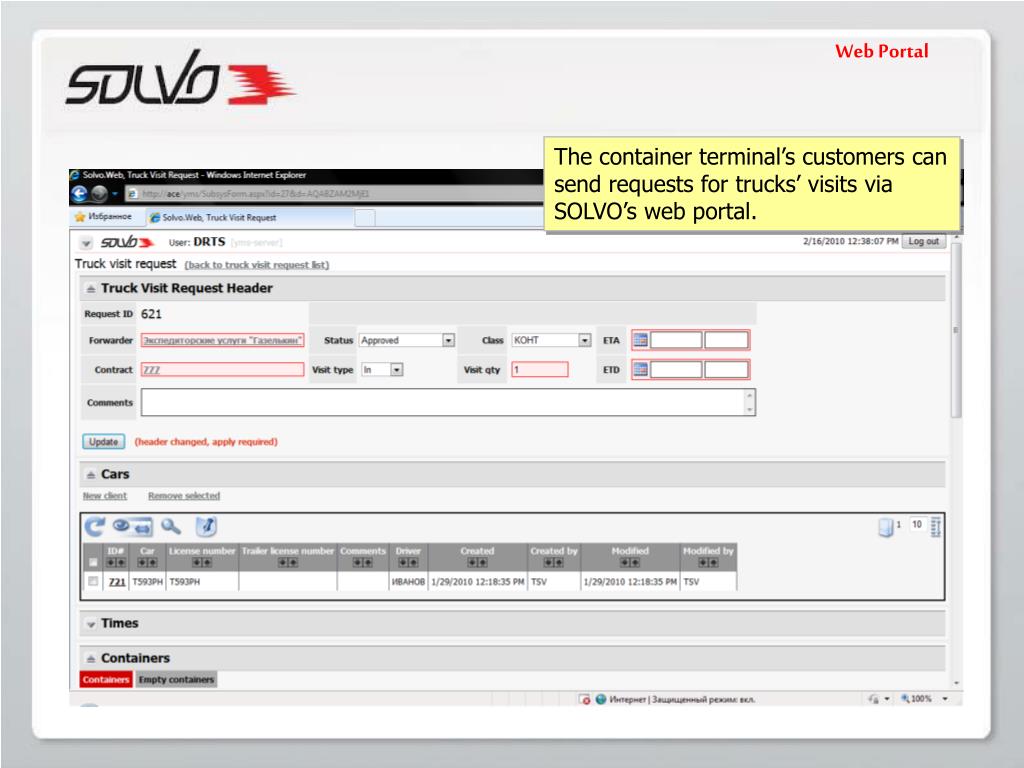Open IE recent pages dropdown arrow

115,194
